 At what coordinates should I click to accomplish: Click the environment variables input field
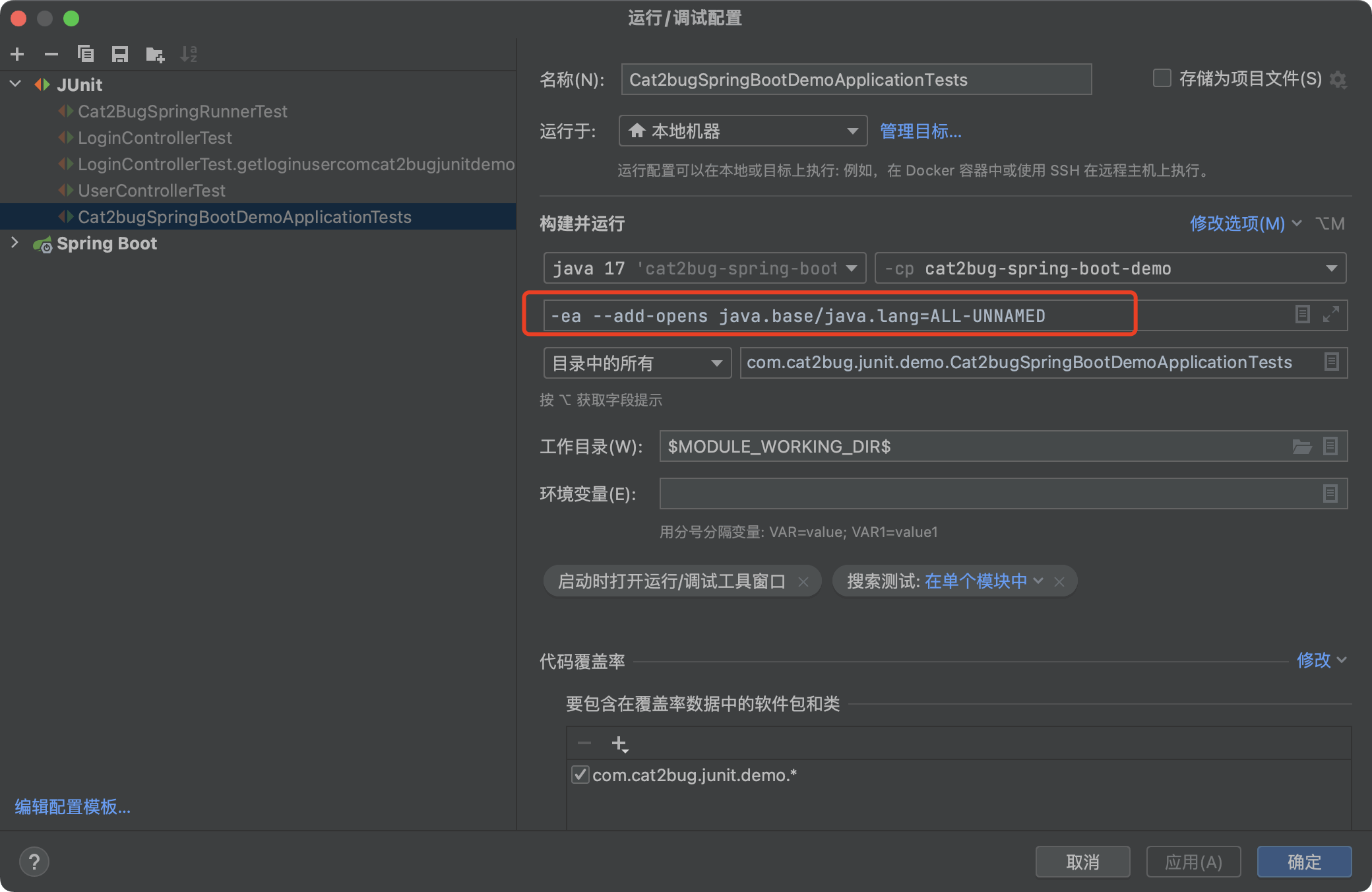[x=989, y=494]
